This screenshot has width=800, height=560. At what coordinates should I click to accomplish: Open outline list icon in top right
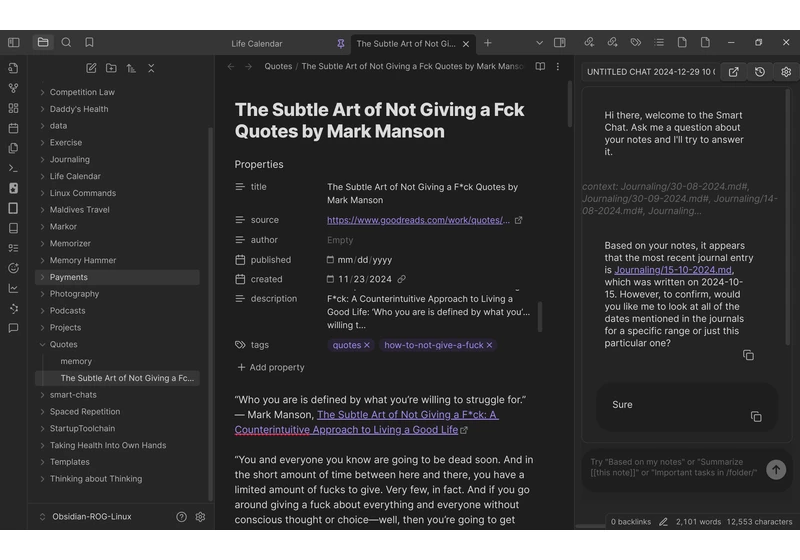coord(659,42)
